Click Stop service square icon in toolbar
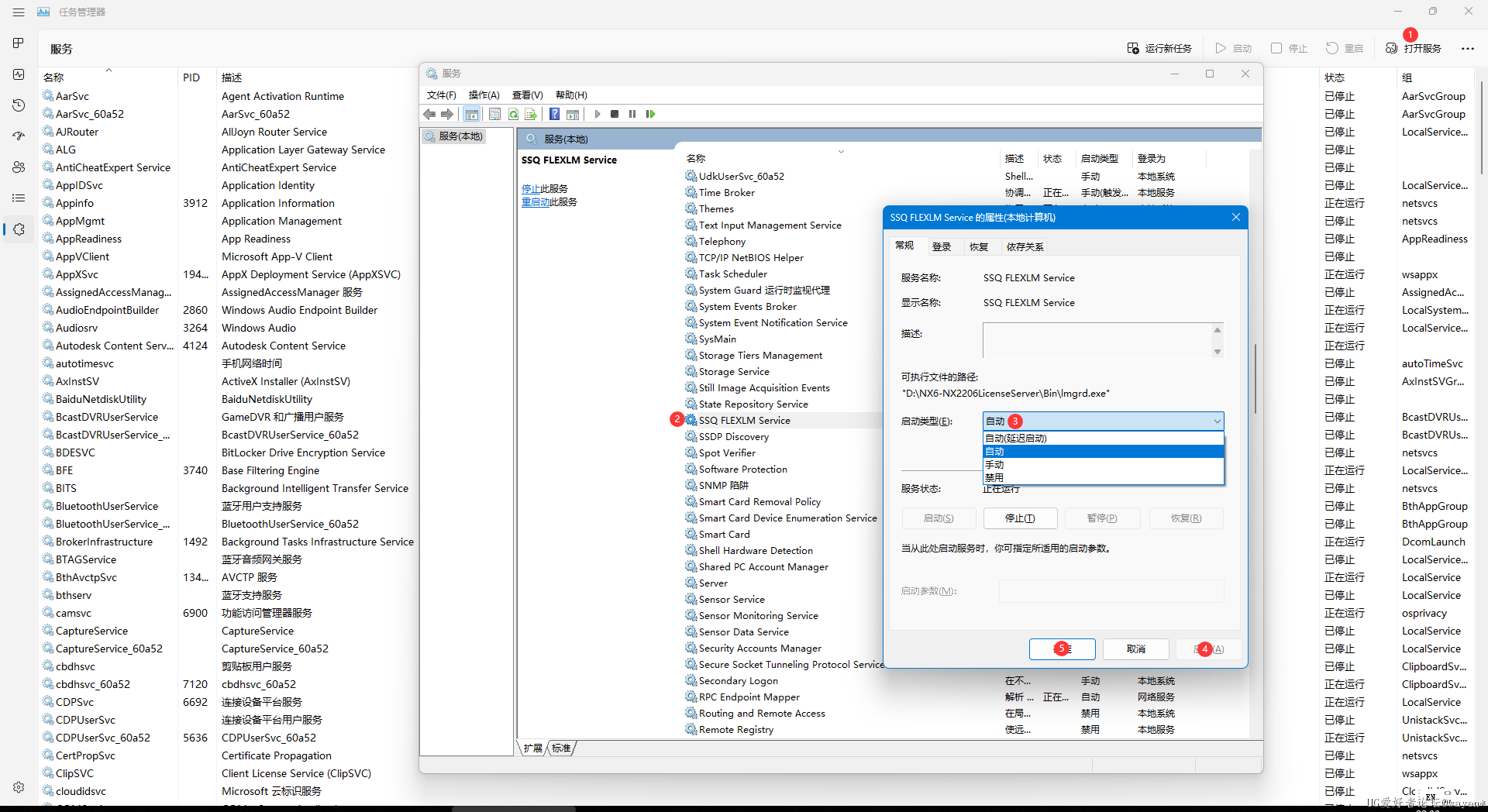Image resolution: width=1488 pixels, height=812 pixels. pyautogui.click(x=615, y=114)
